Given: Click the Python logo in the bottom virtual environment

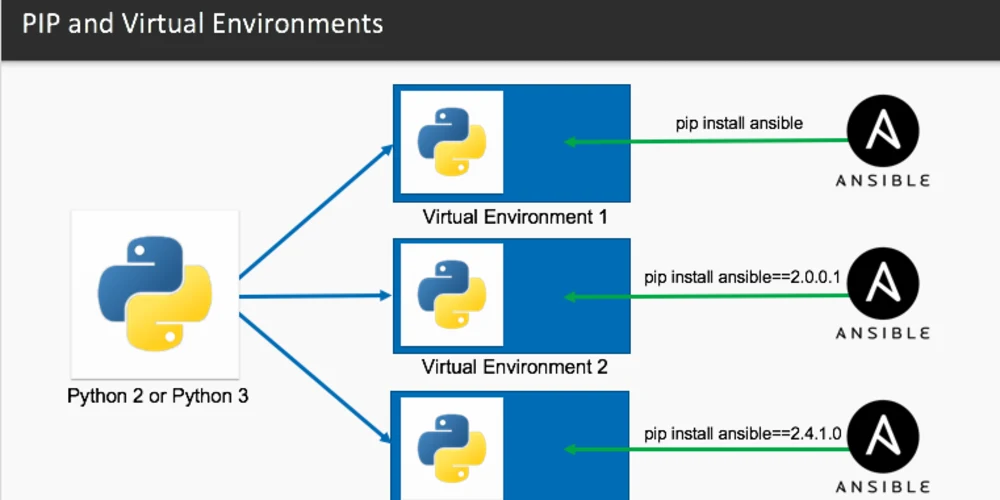Looking at the screenshot, I should coord(452,448).
